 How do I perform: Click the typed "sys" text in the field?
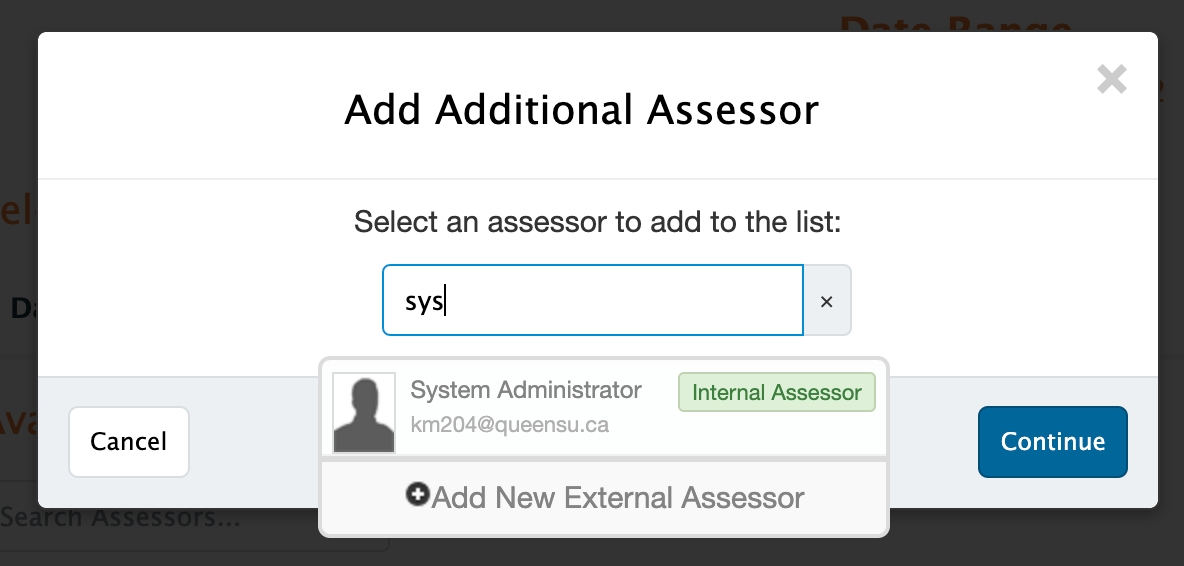click(x=424, y=301)
